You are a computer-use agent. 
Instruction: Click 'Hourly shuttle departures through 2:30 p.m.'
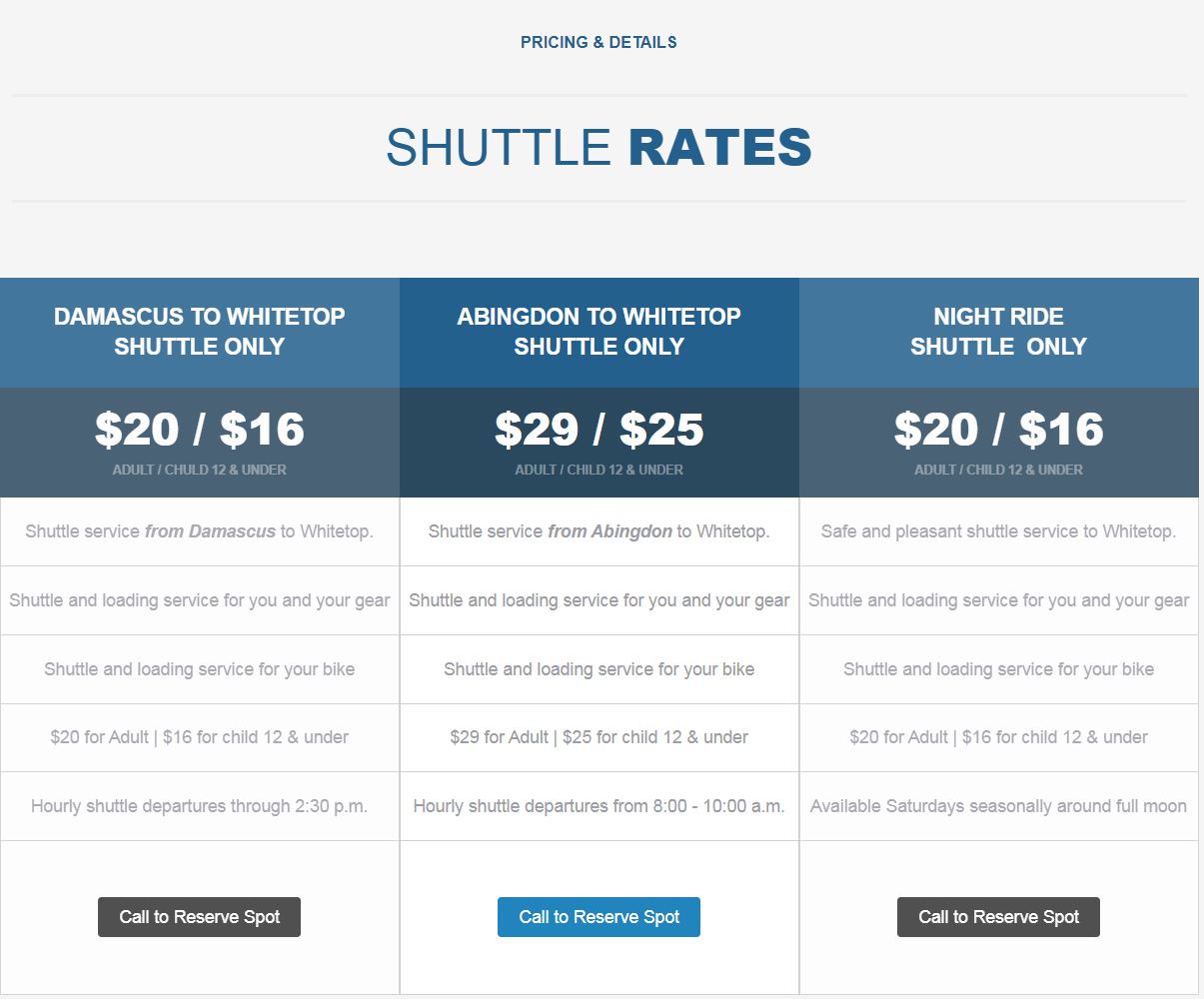200,806
